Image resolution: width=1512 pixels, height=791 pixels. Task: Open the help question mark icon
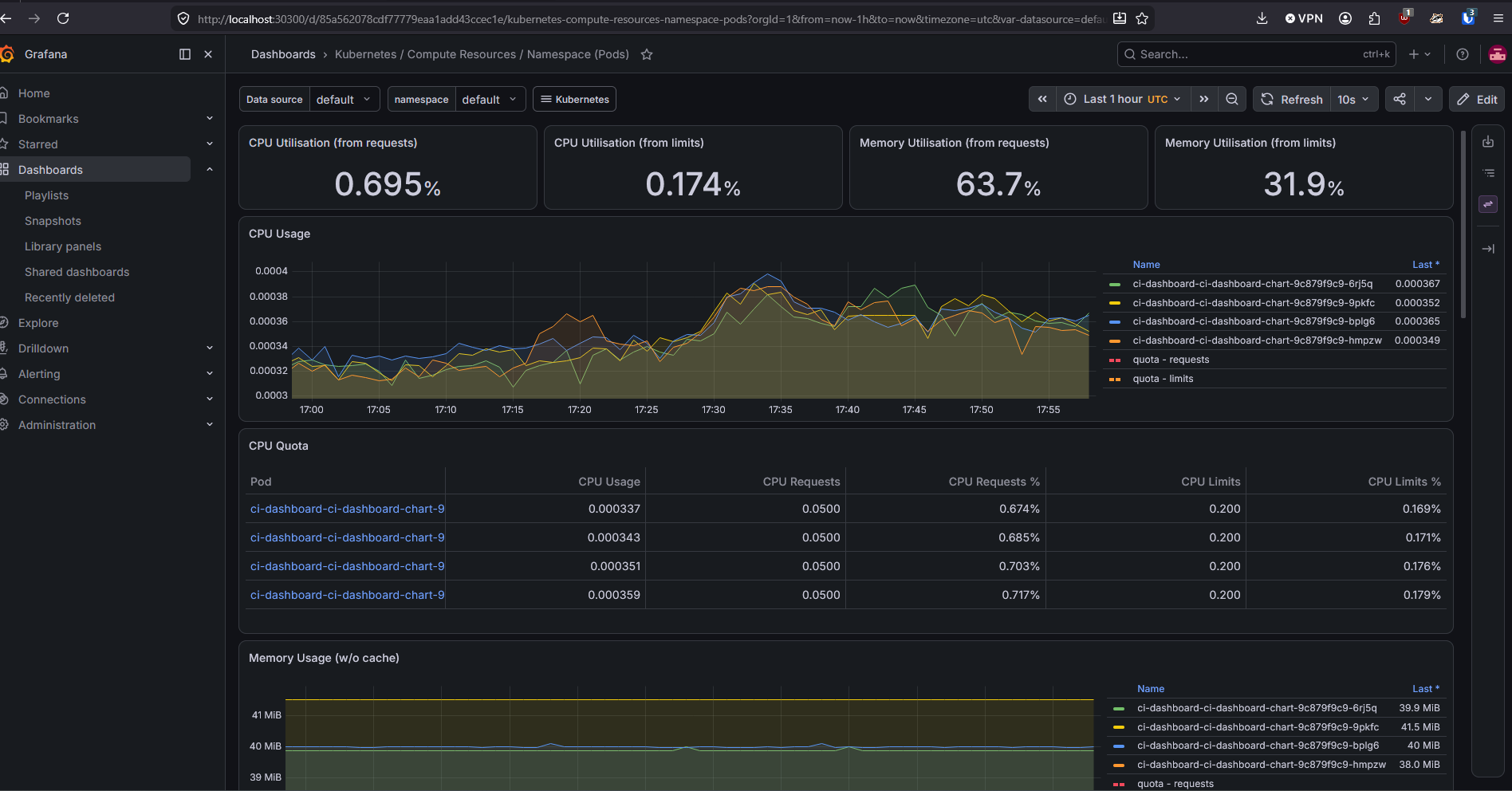point(1462,54)
